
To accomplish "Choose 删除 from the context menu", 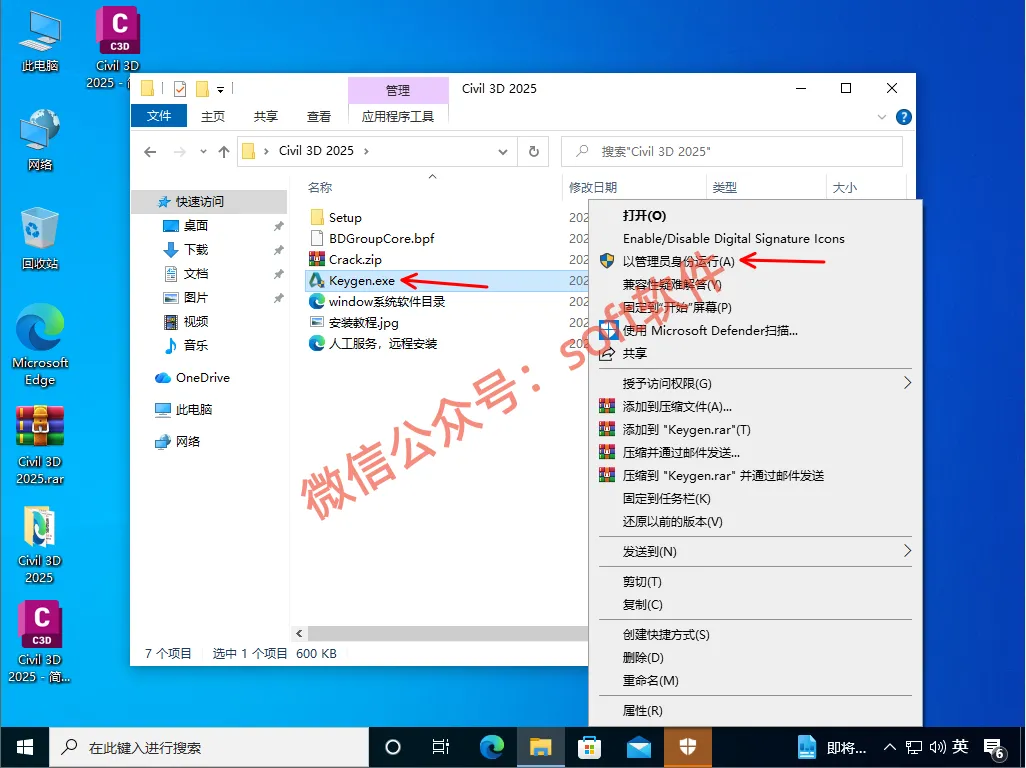I will tap(643, 657).
